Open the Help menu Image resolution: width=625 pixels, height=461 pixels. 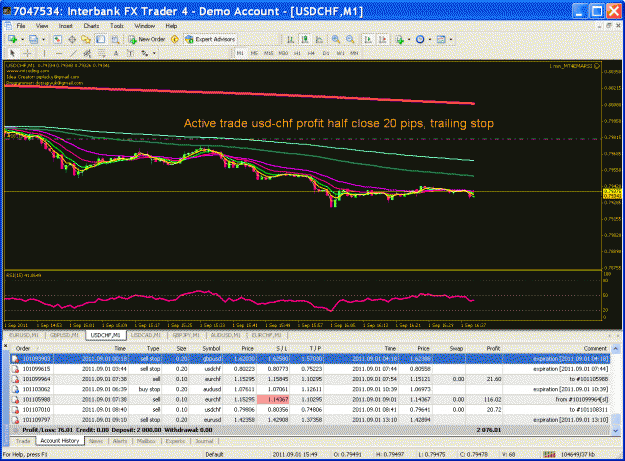coord(171,26)
